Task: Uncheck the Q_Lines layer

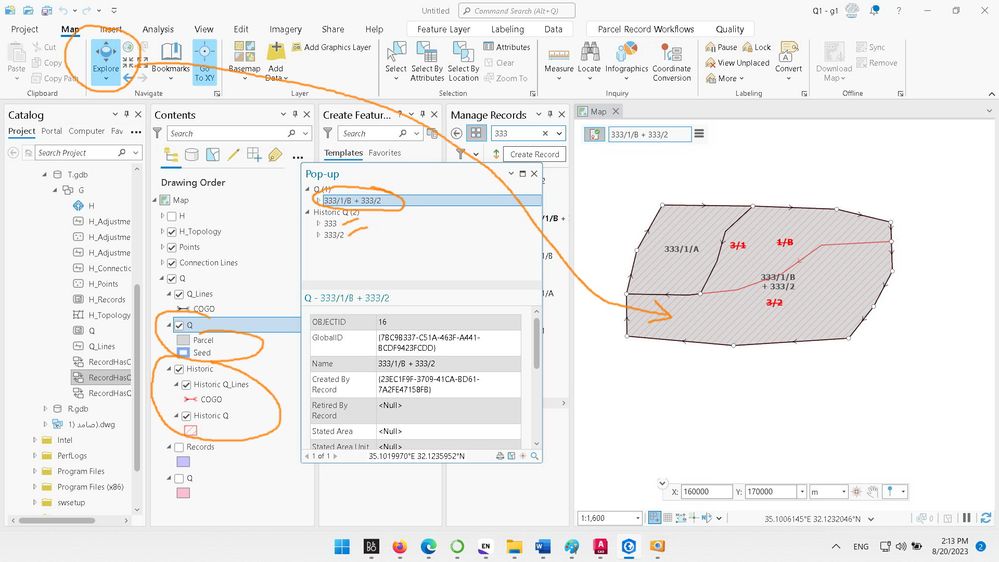Action: 179,294
